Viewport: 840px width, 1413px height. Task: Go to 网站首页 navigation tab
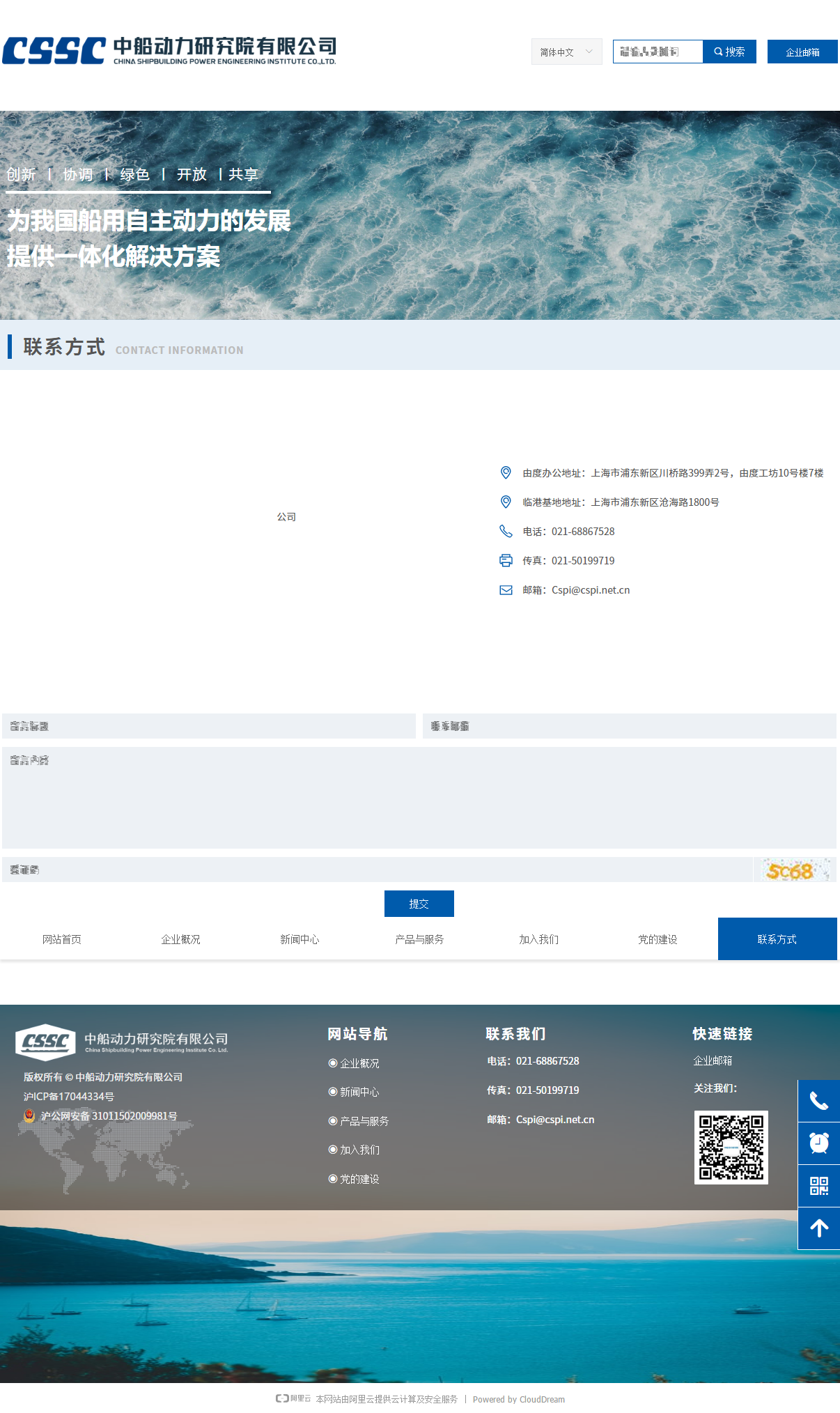click(x=61, y=939)
